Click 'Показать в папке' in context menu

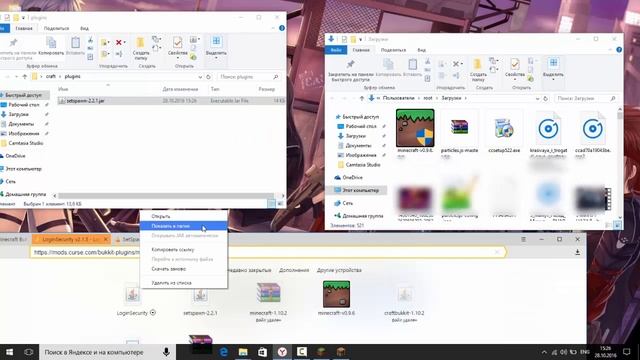point(170,226)
